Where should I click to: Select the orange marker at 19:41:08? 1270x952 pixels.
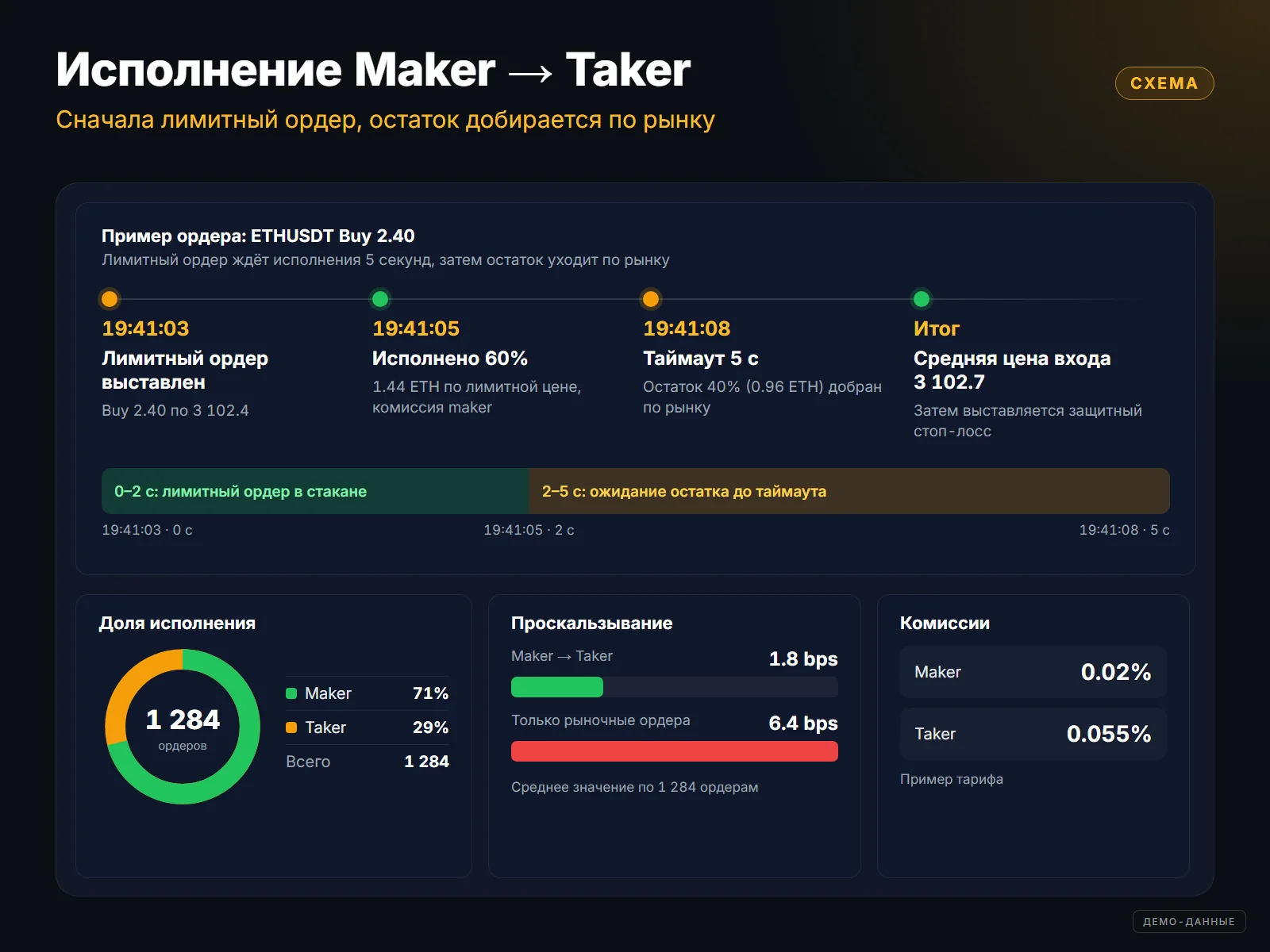(x=651, y=299)
